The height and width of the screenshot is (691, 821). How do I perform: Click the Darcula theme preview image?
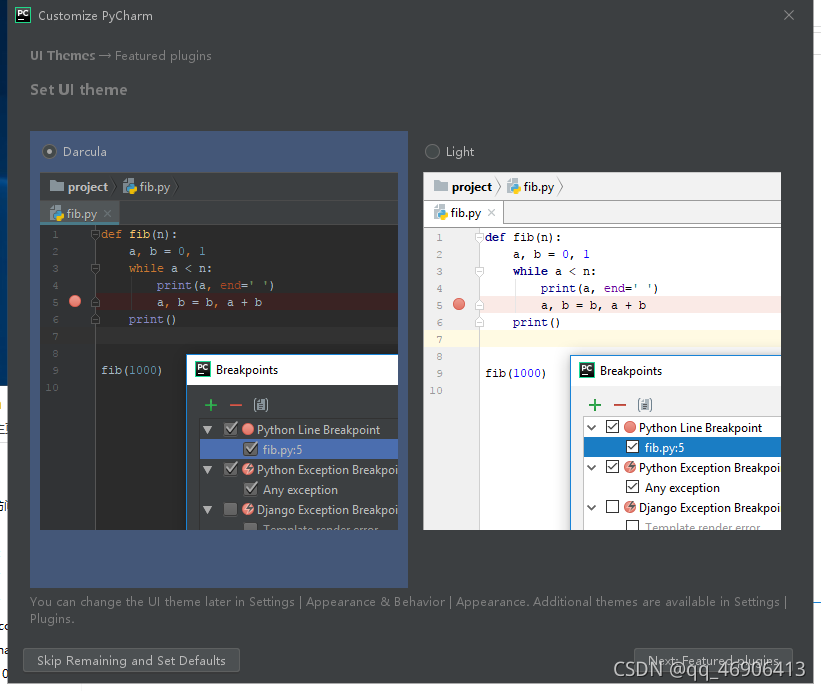219,351
